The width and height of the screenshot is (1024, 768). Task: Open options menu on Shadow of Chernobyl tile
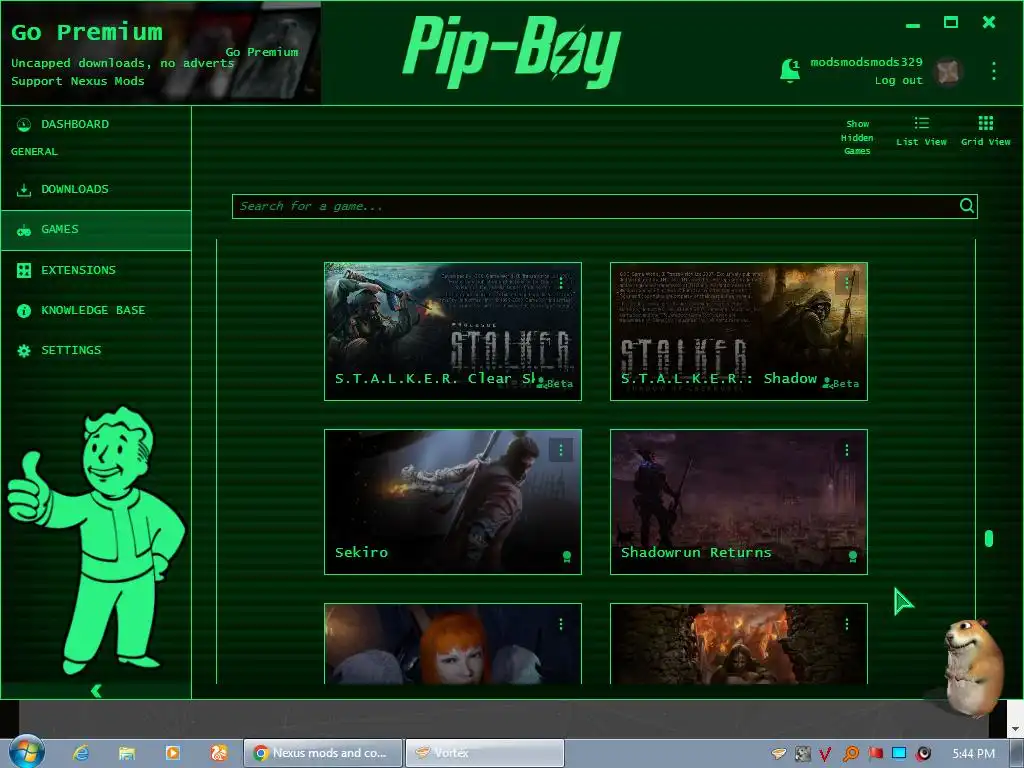tap(847, 283)
